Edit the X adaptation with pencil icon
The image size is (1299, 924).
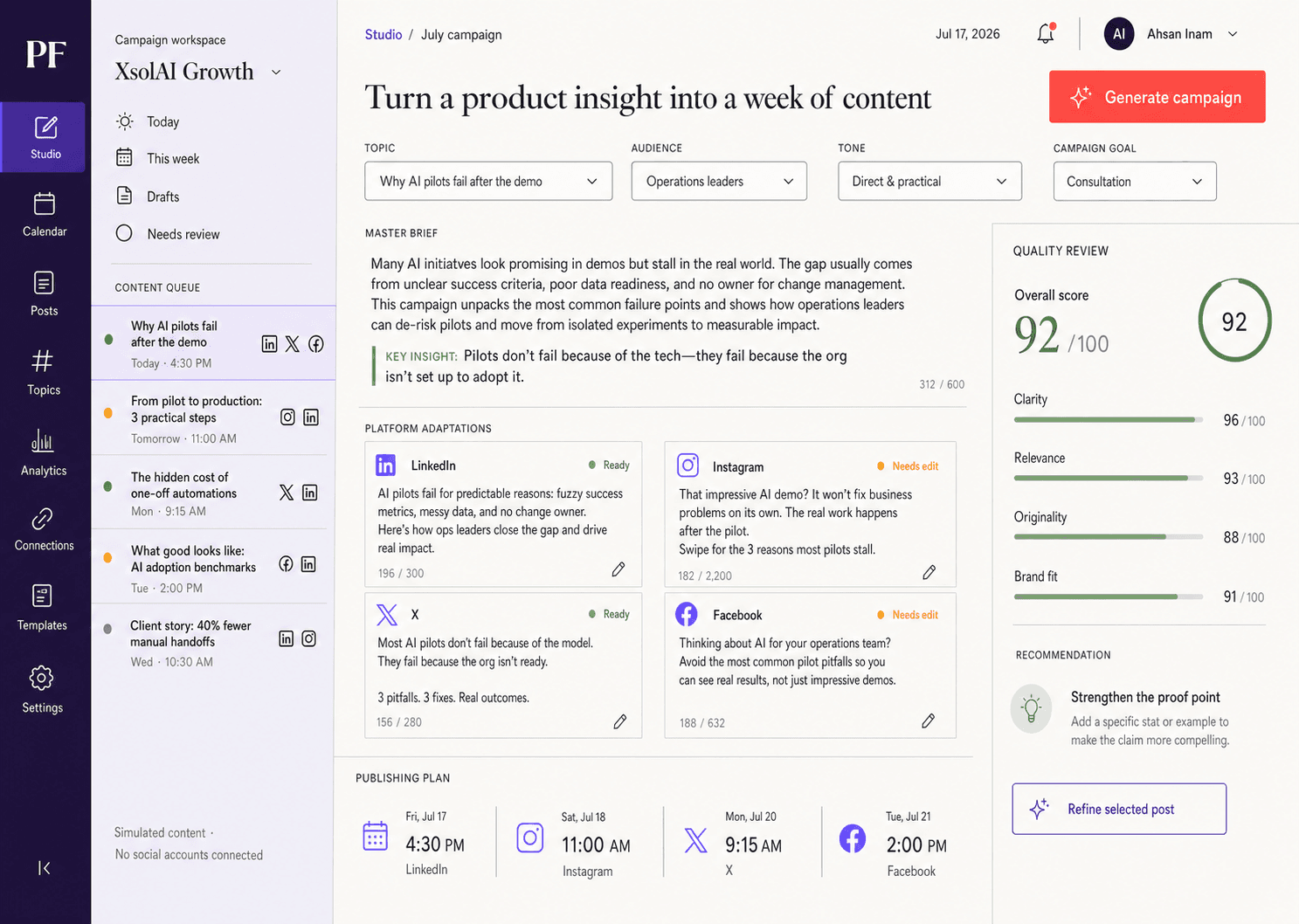(620, 721)
